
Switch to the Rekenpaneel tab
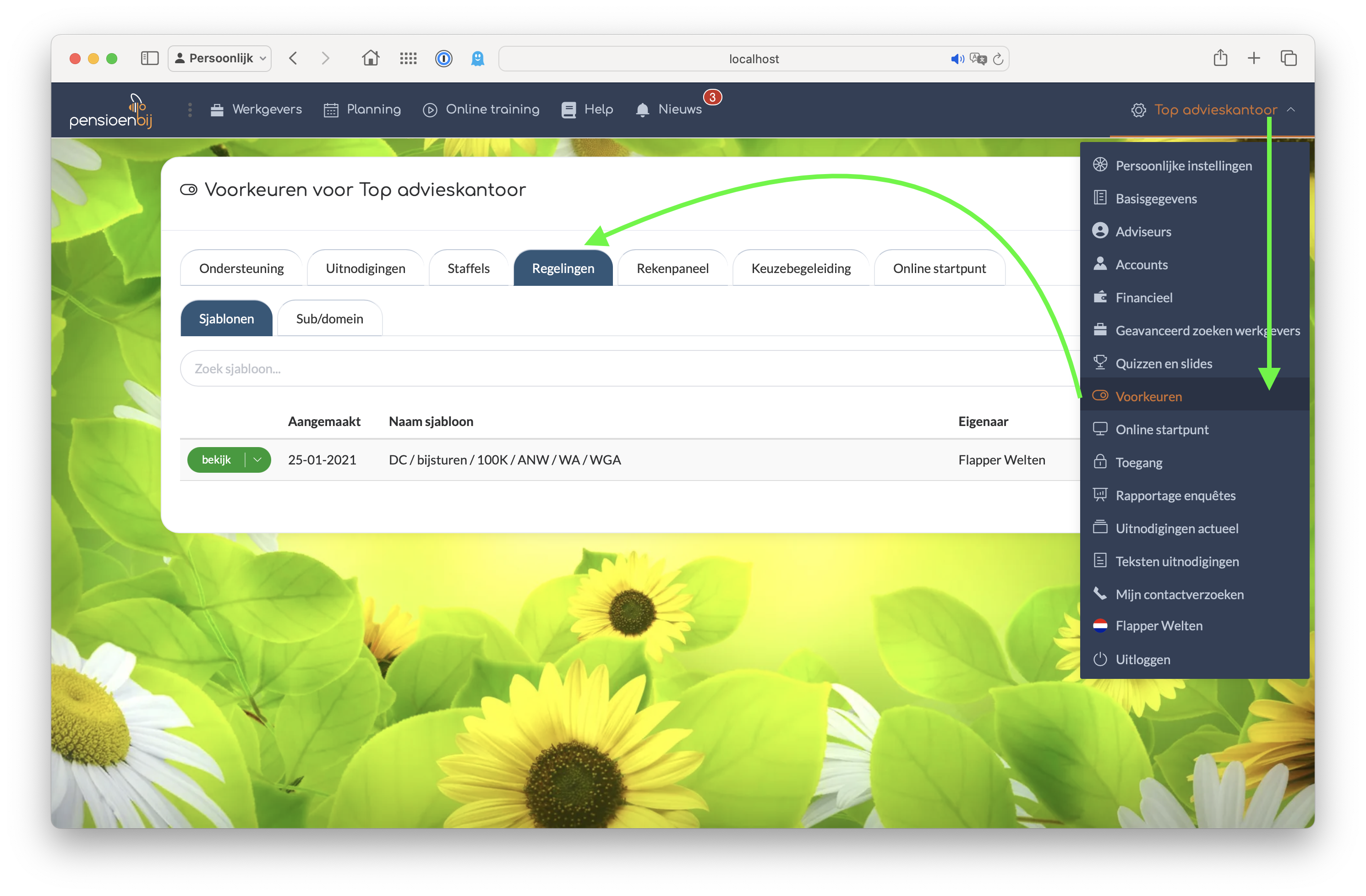(672, 268)
